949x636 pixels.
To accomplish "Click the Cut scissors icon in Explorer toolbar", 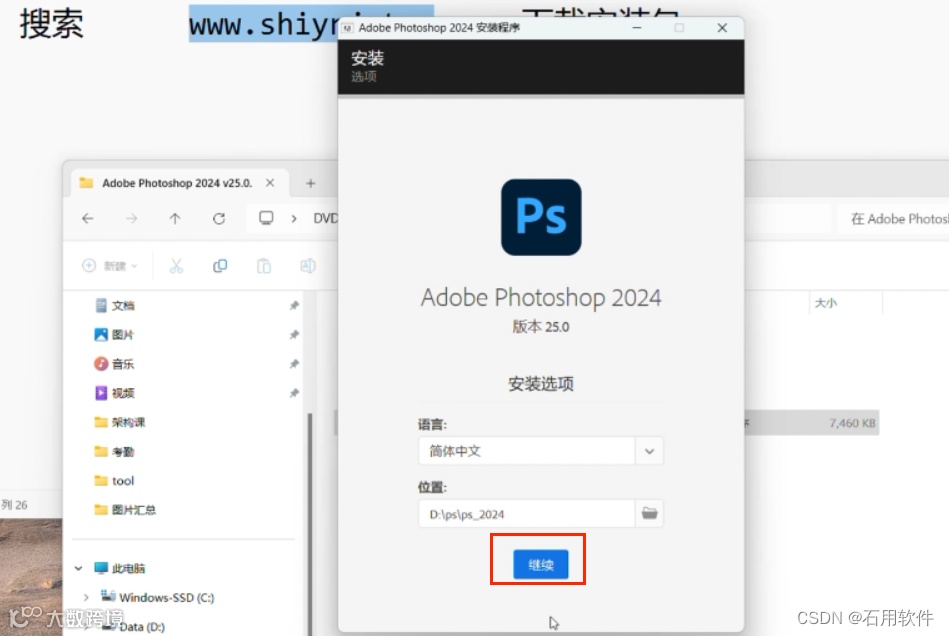I will [176, 266].
